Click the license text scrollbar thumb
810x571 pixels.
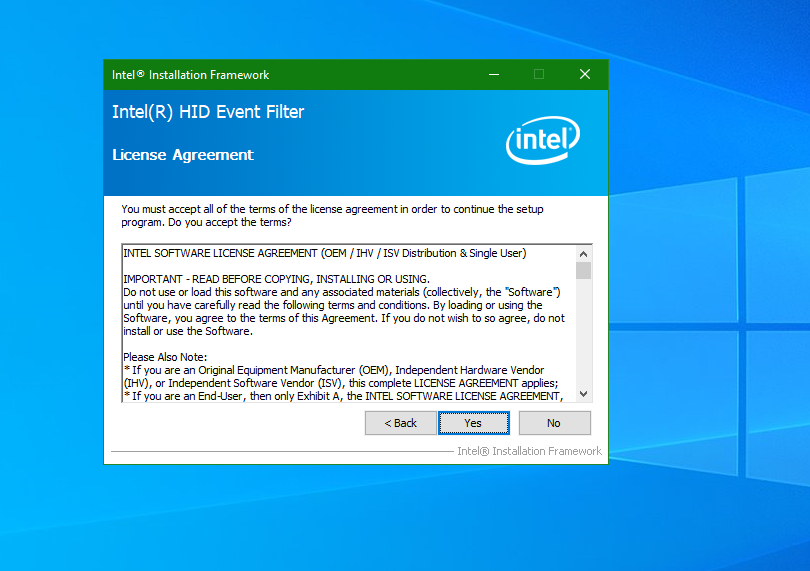coord(583,270)
